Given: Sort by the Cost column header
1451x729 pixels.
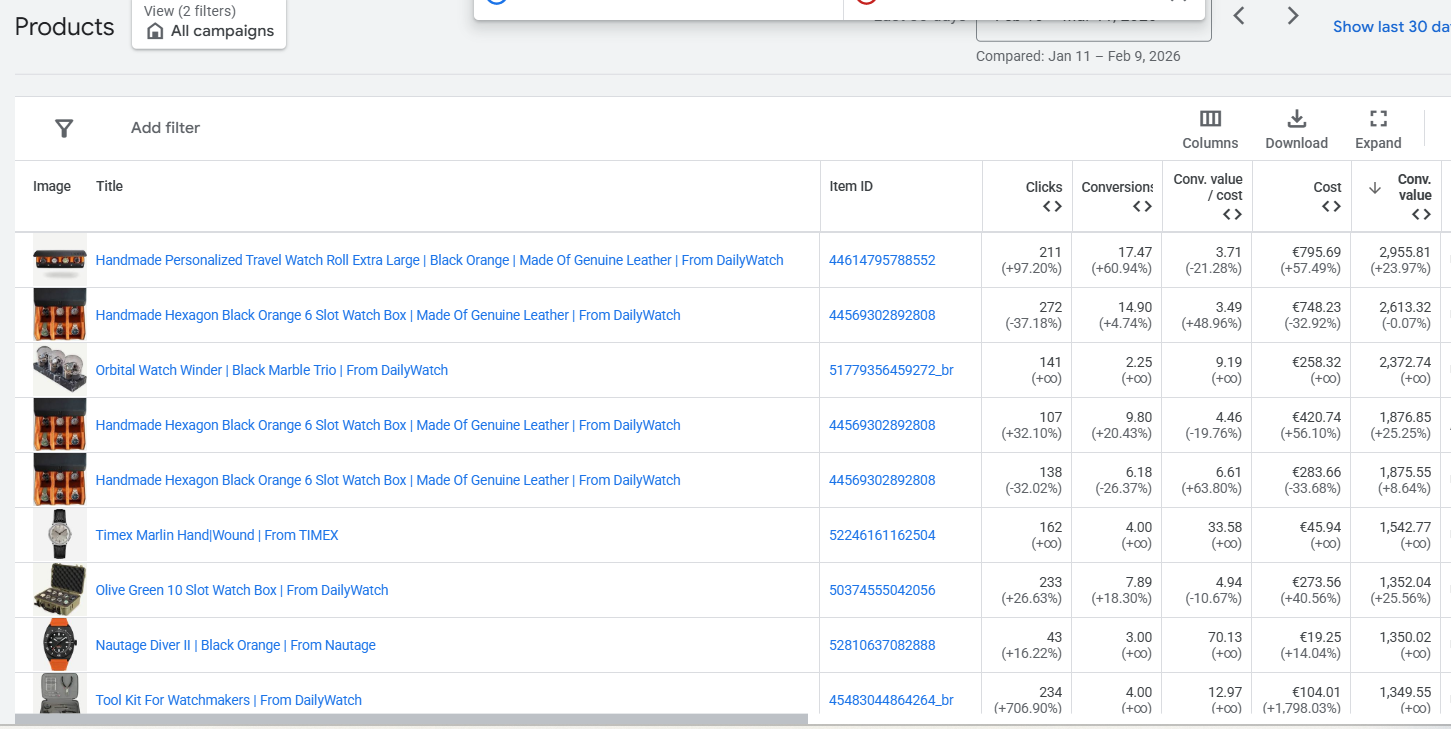Looking at the screenshot, I should coord(1328,187).
